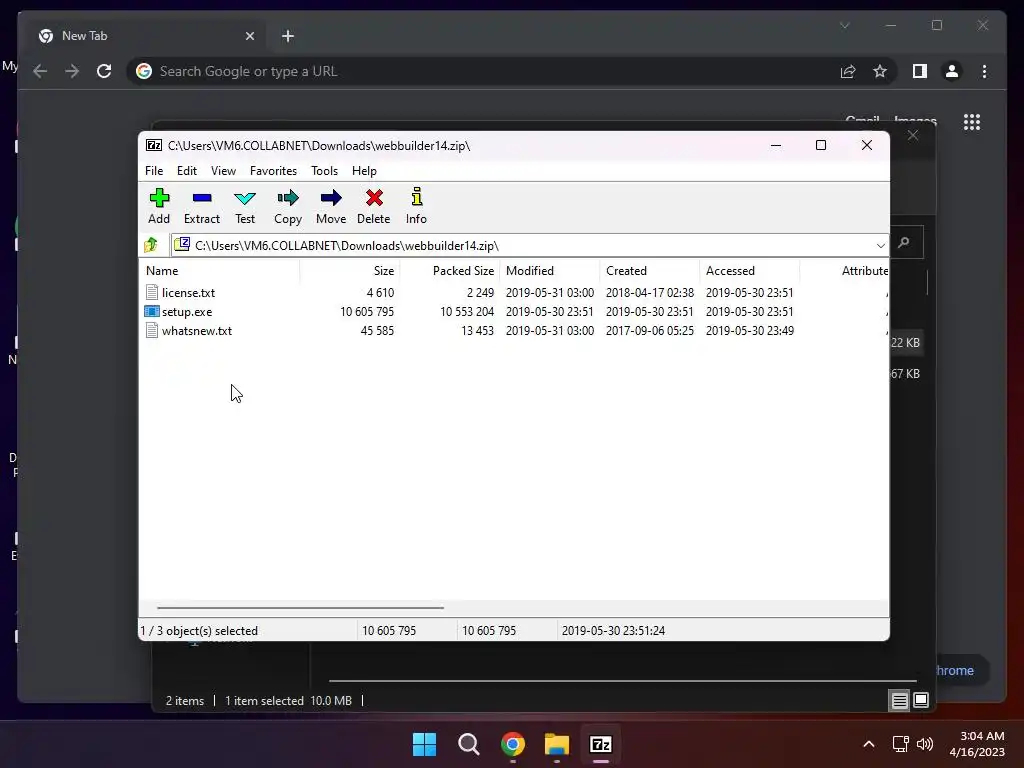Screen dimensions: 1024x768
Task: Click the status bar selected objects text
Action: [x=199, y=631]
